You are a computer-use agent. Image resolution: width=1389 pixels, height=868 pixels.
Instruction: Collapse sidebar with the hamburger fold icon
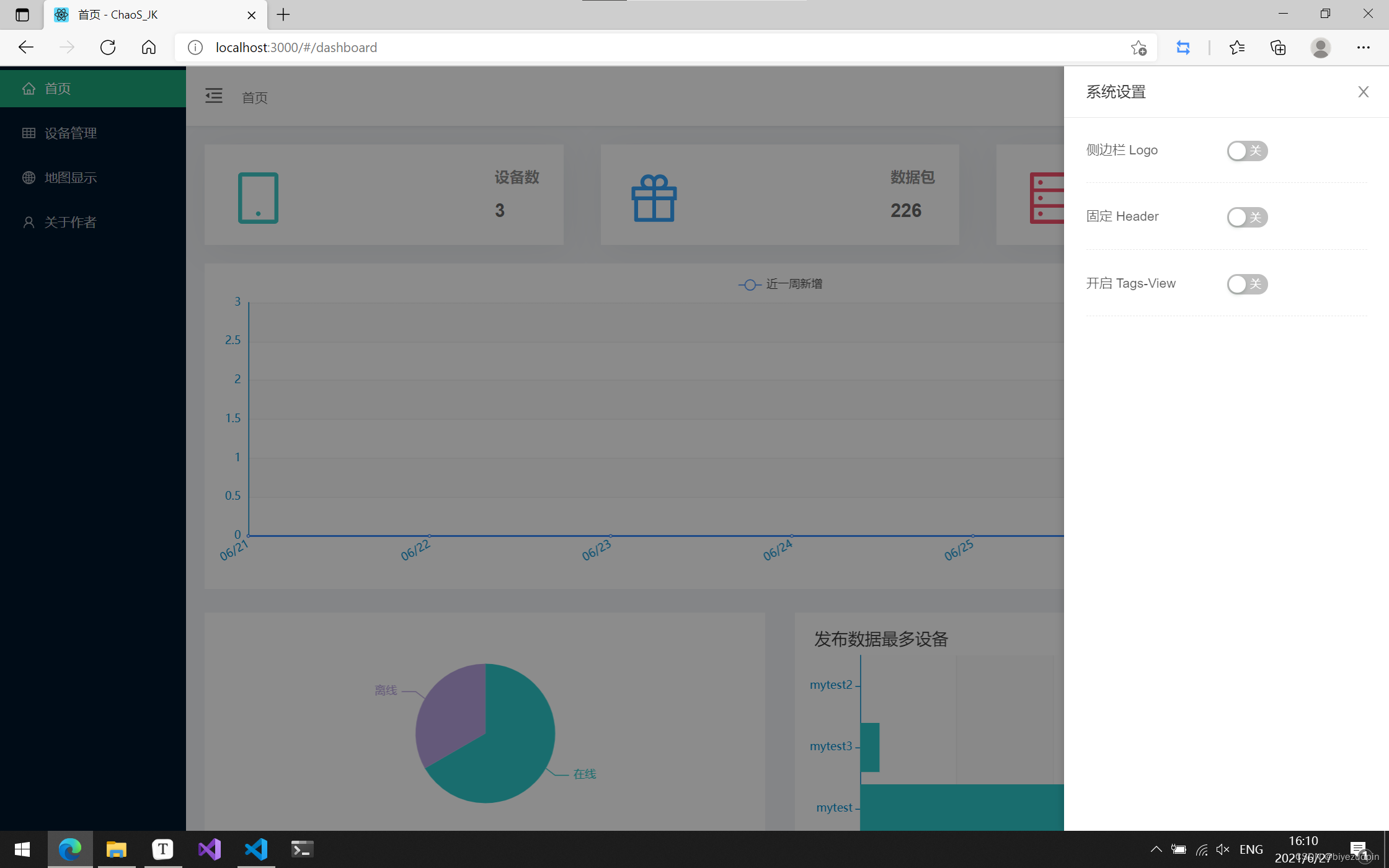214,96
